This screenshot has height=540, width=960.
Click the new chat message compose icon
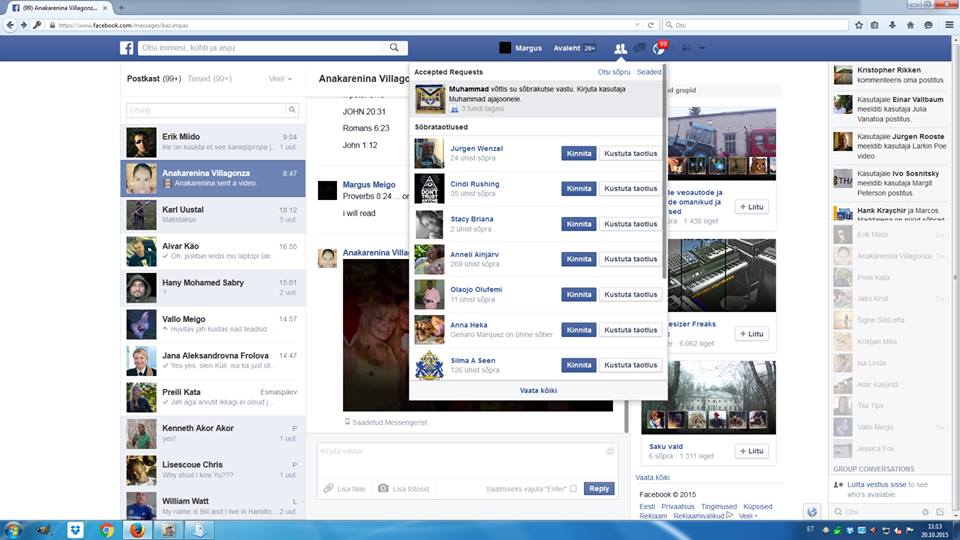click(x=940, y=511)
